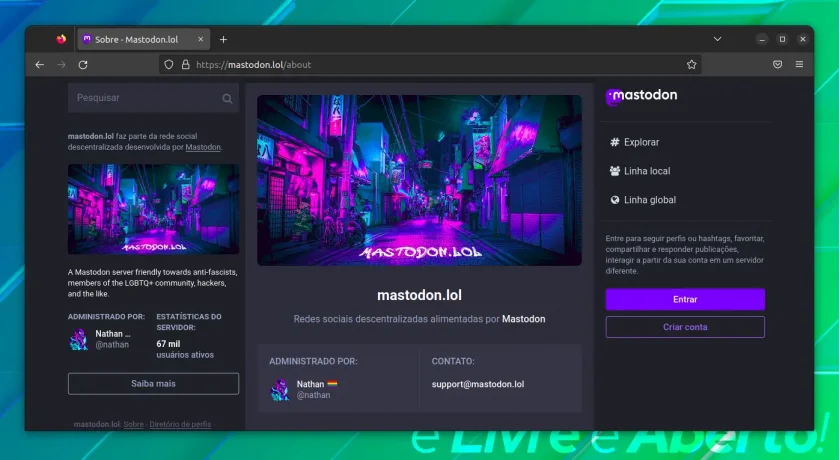Click the 67 mil active users statistic

click(x=185, y=349)
